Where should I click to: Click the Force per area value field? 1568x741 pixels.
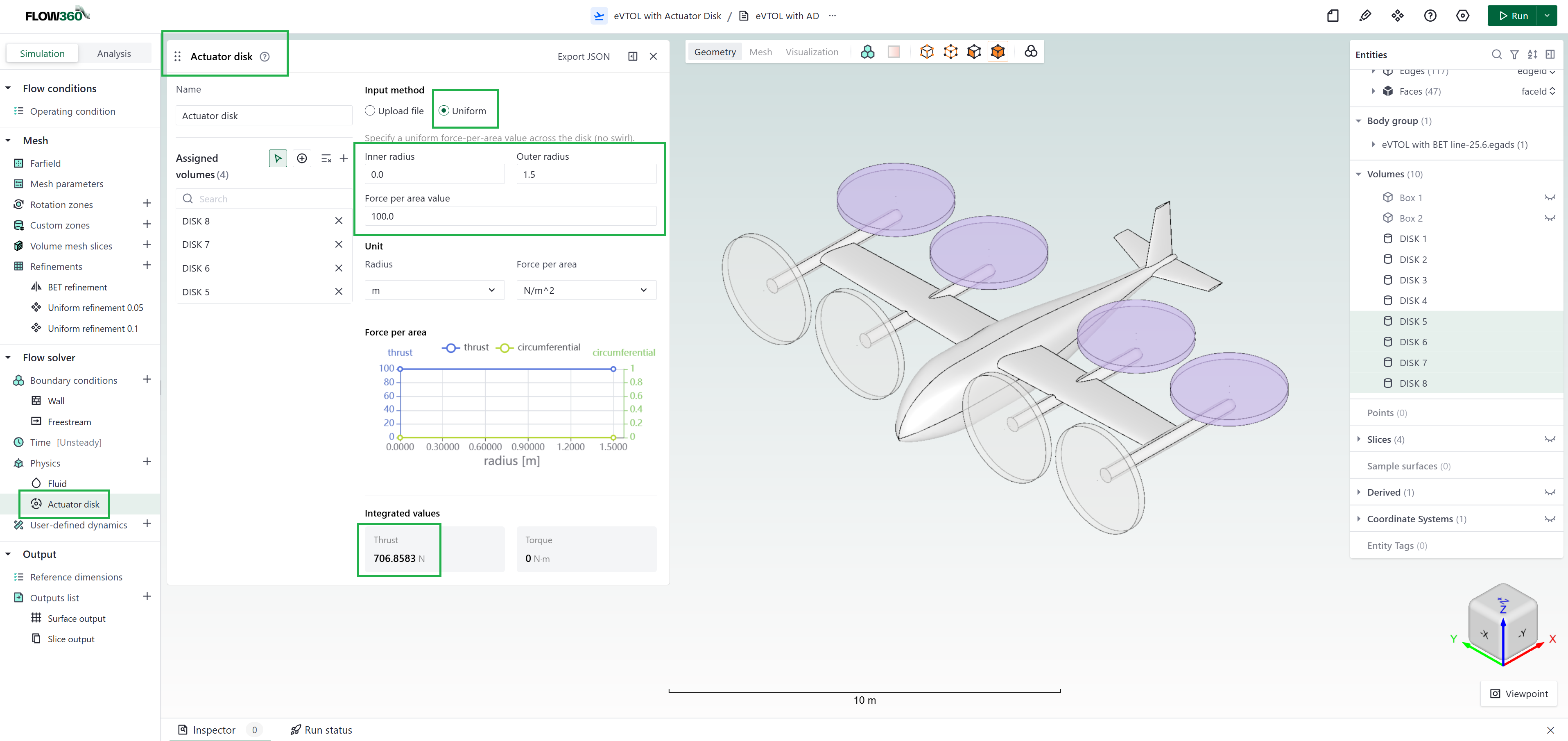(x=510, y=216)
